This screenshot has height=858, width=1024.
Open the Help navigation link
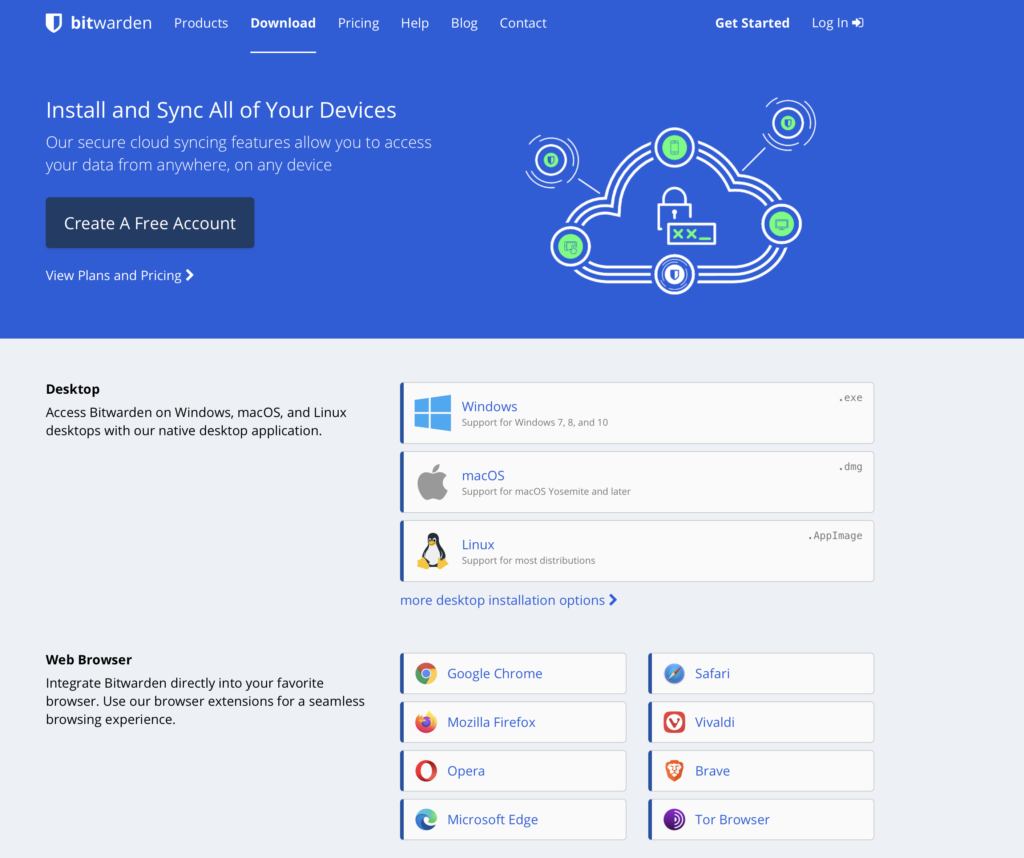coord(415,23)
